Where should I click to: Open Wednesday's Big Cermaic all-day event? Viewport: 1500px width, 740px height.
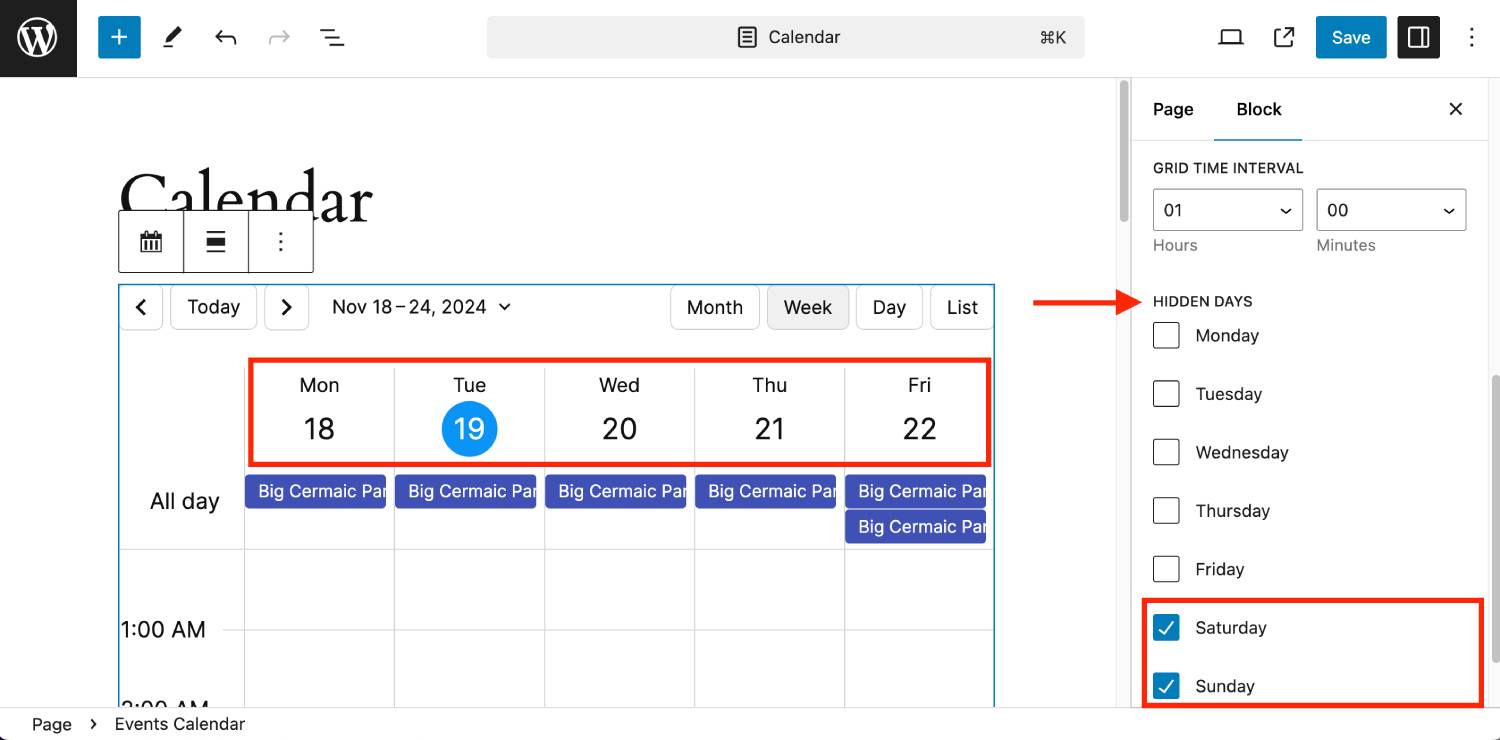(x=615, y=491)
